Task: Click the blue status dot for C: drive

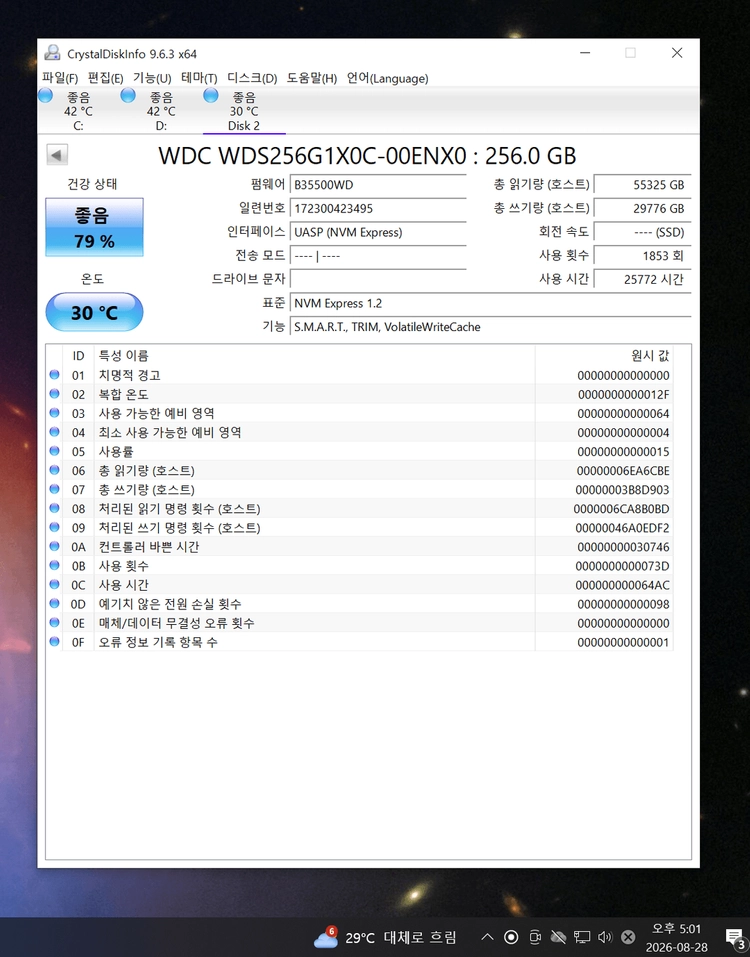Action: click(45, 95)
